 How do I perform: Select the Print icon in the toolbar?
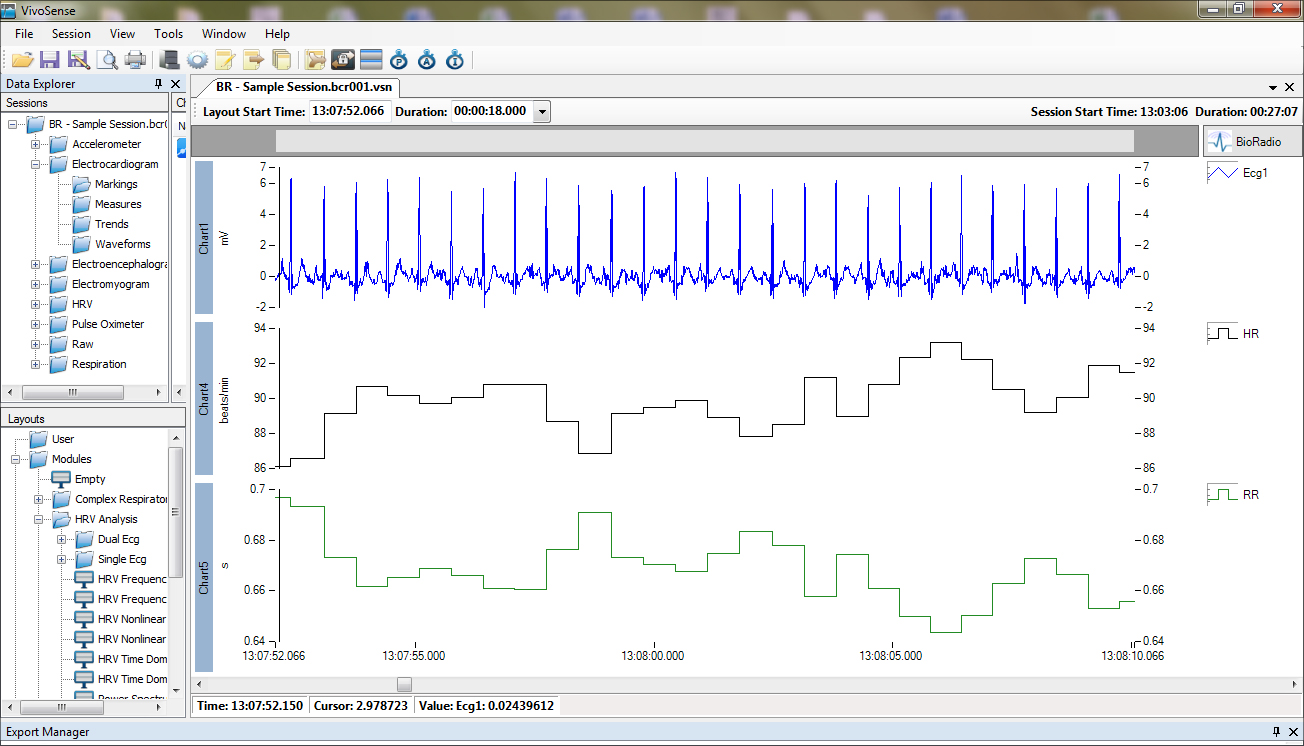point(135,60)
